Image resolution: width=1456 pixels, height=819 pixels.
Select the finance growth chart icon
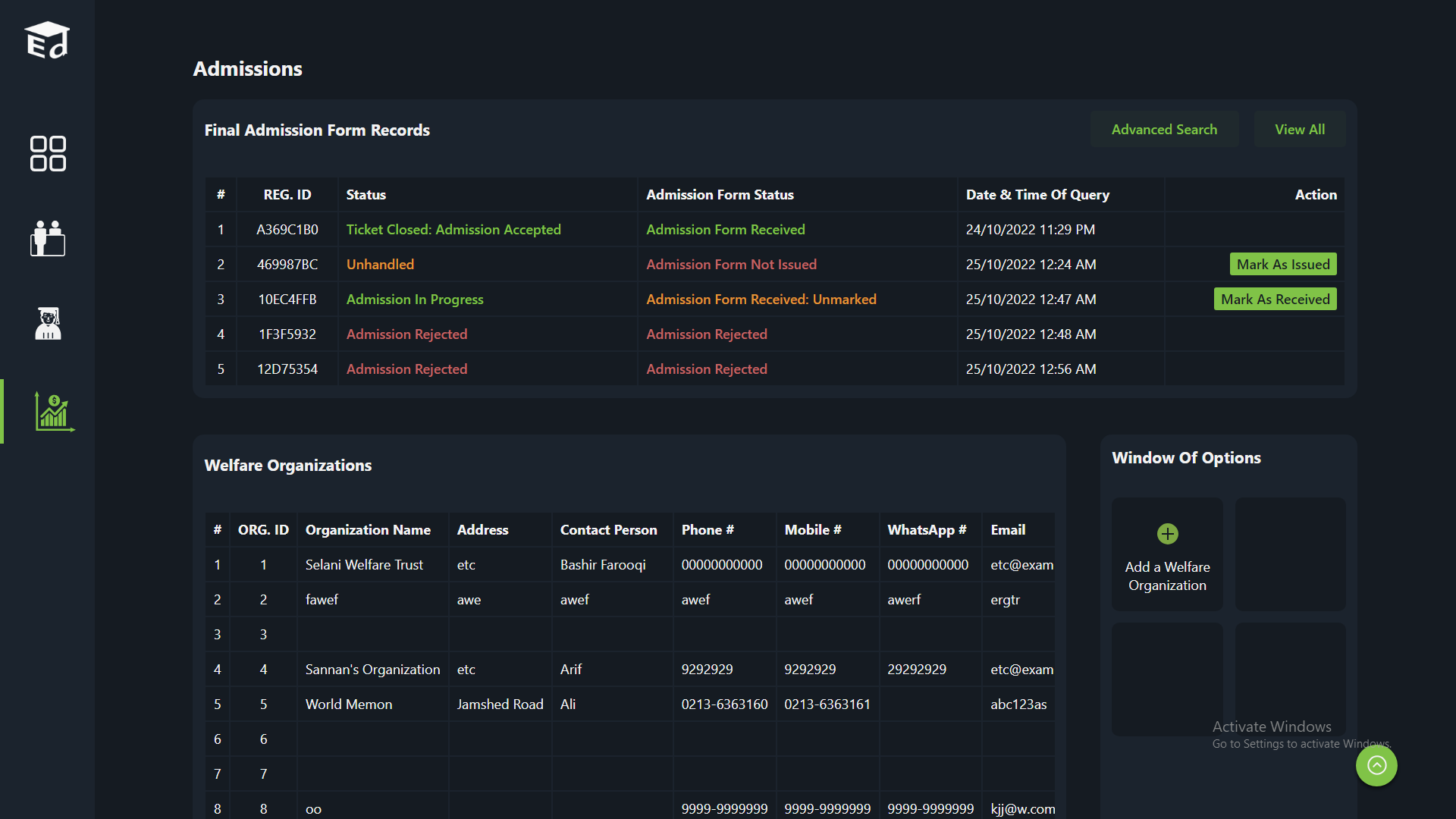click(x=53, y=412)
